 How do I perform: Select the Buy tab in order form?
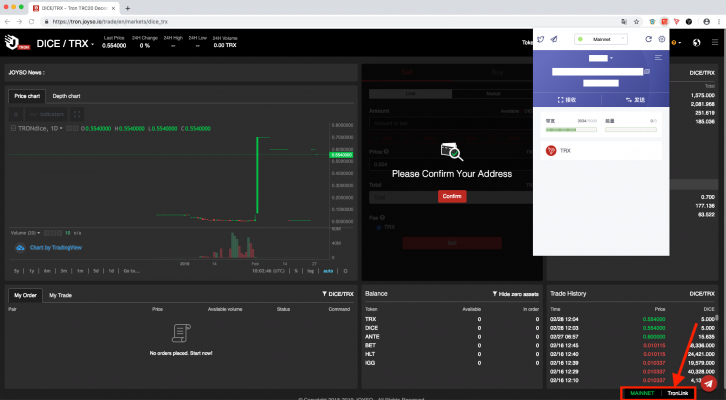(497, 72)
